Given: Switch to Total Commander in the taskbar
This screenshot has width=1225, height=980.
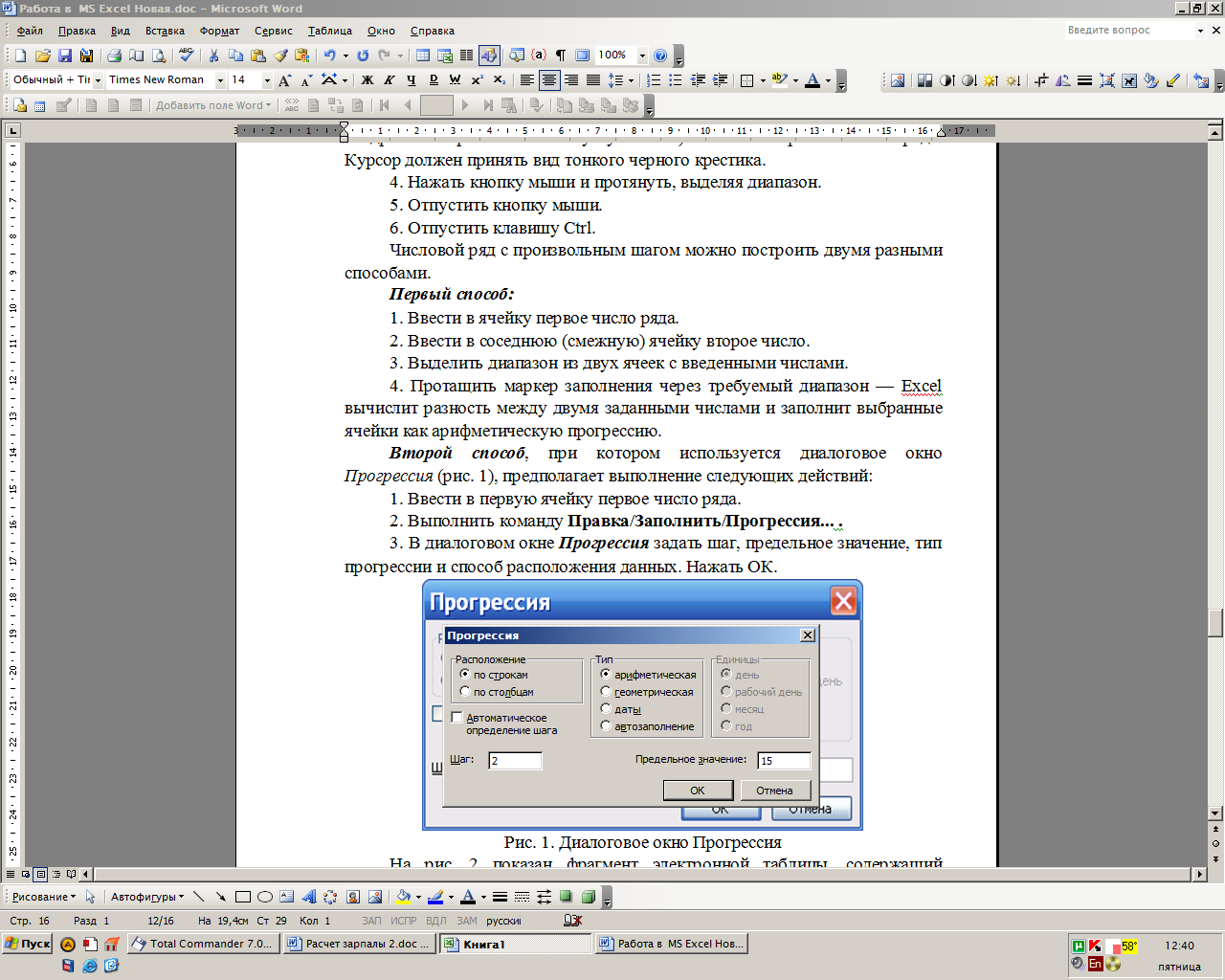Looking at the screenshot, I should (x=203, y=944).
